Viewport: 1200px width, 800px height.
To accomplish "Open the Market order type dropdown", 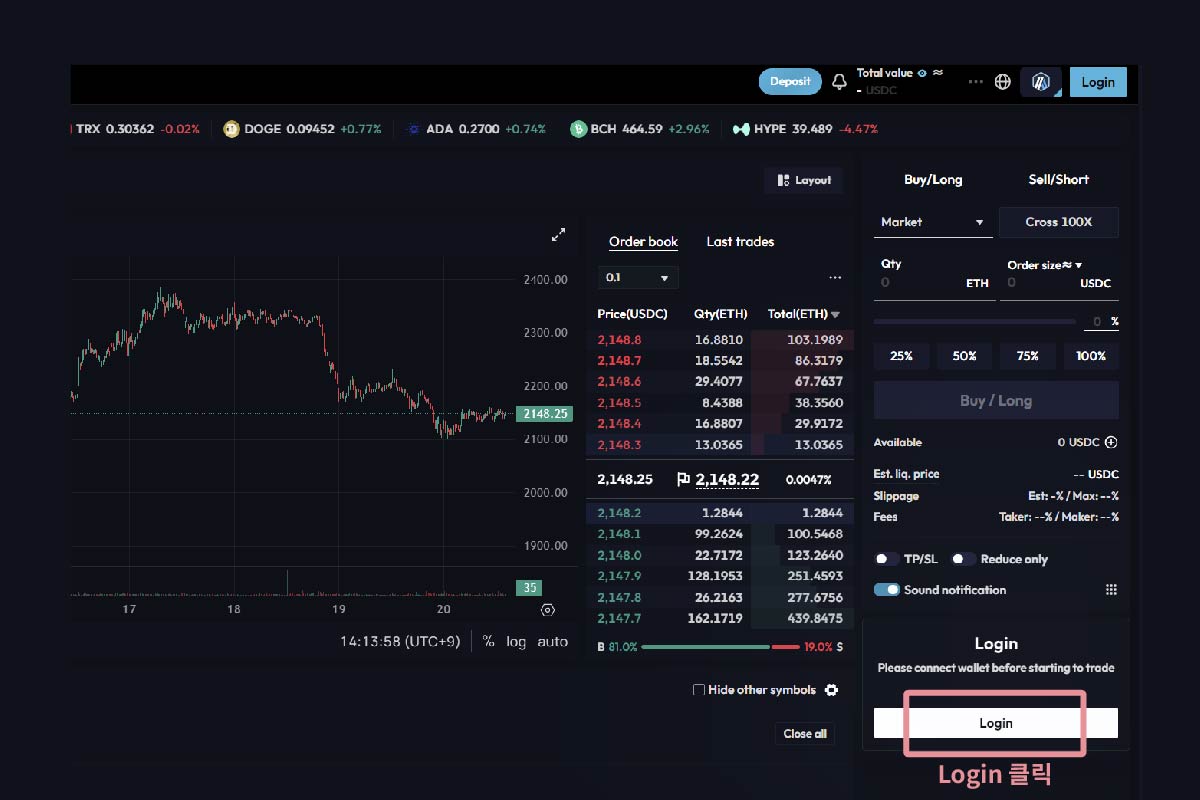I will click(x=932, y=222).
